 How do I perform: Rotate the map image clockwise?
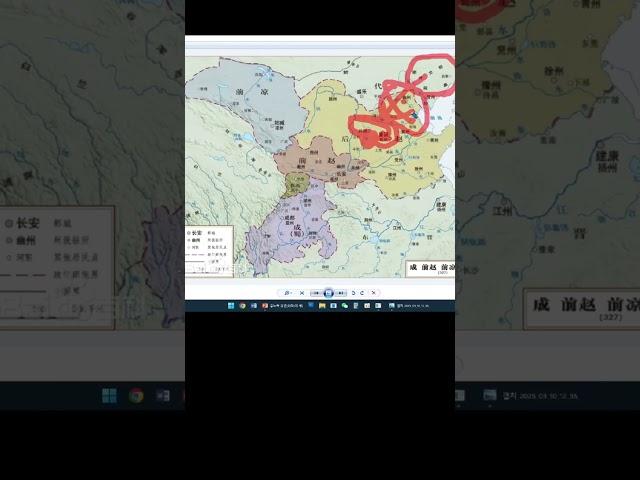tap(362, 293)
